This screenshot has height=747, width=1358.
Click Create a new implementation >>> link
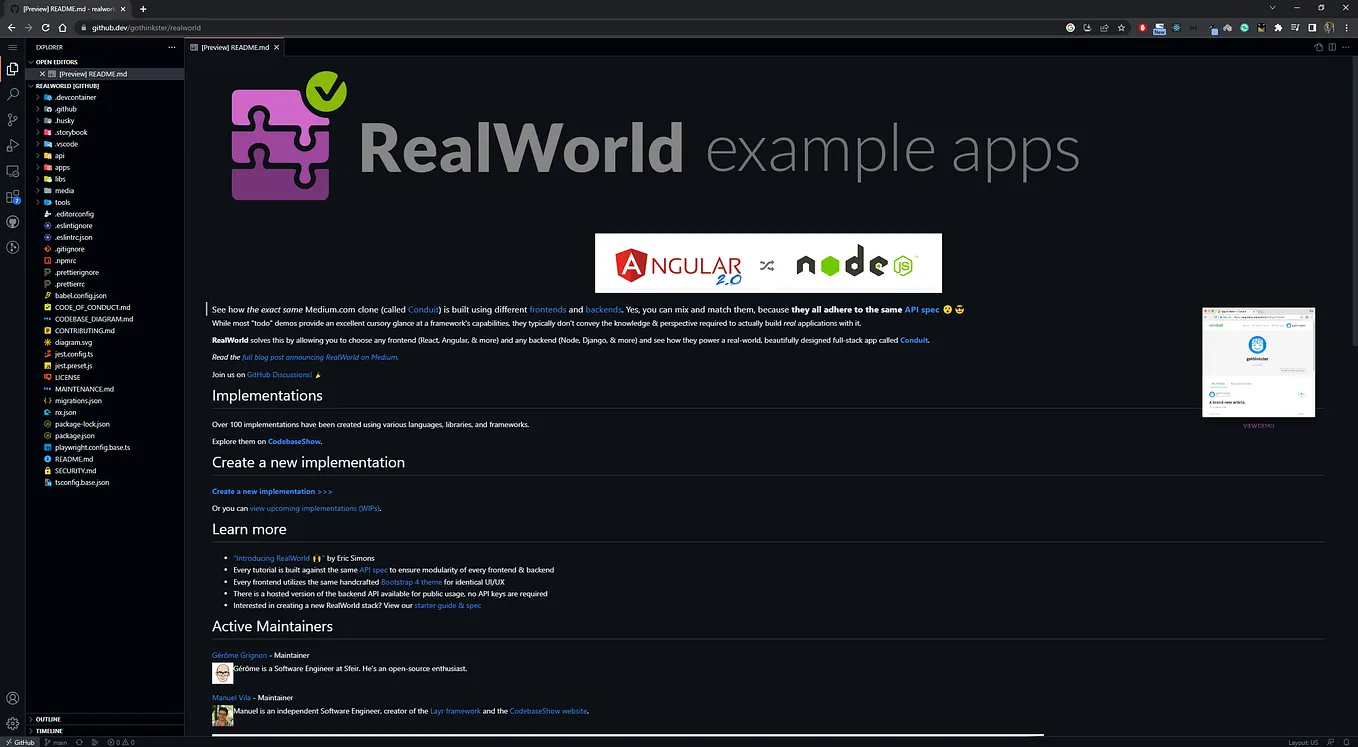(272, 491)
